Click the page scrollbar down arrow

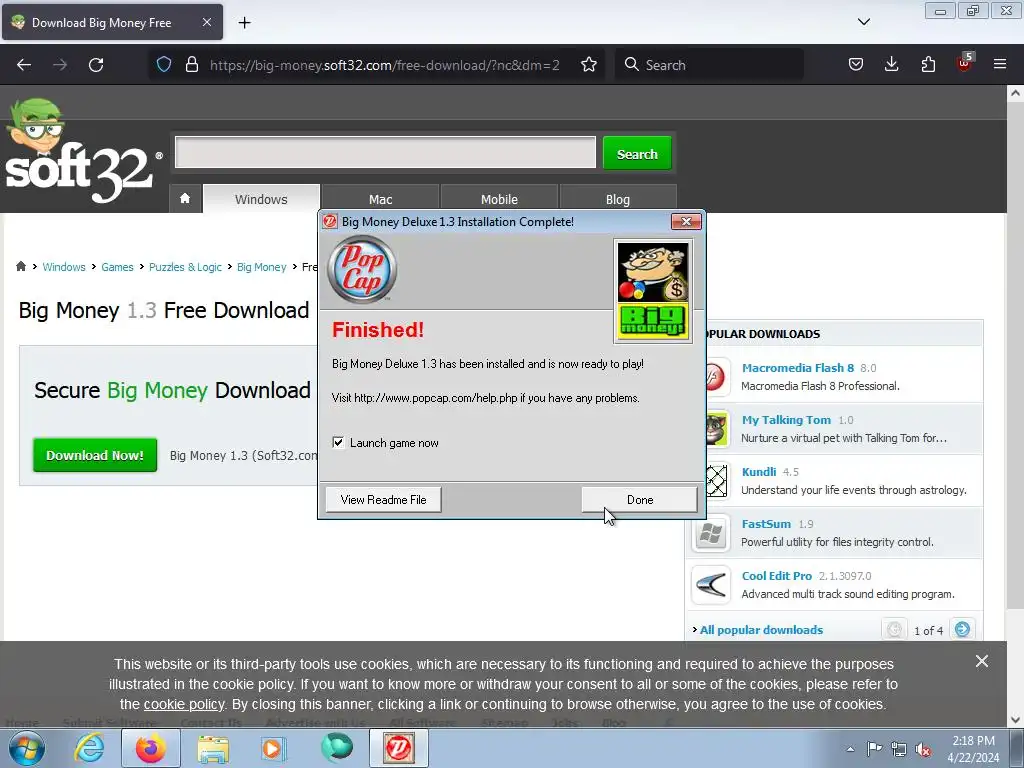[1015, 720]
